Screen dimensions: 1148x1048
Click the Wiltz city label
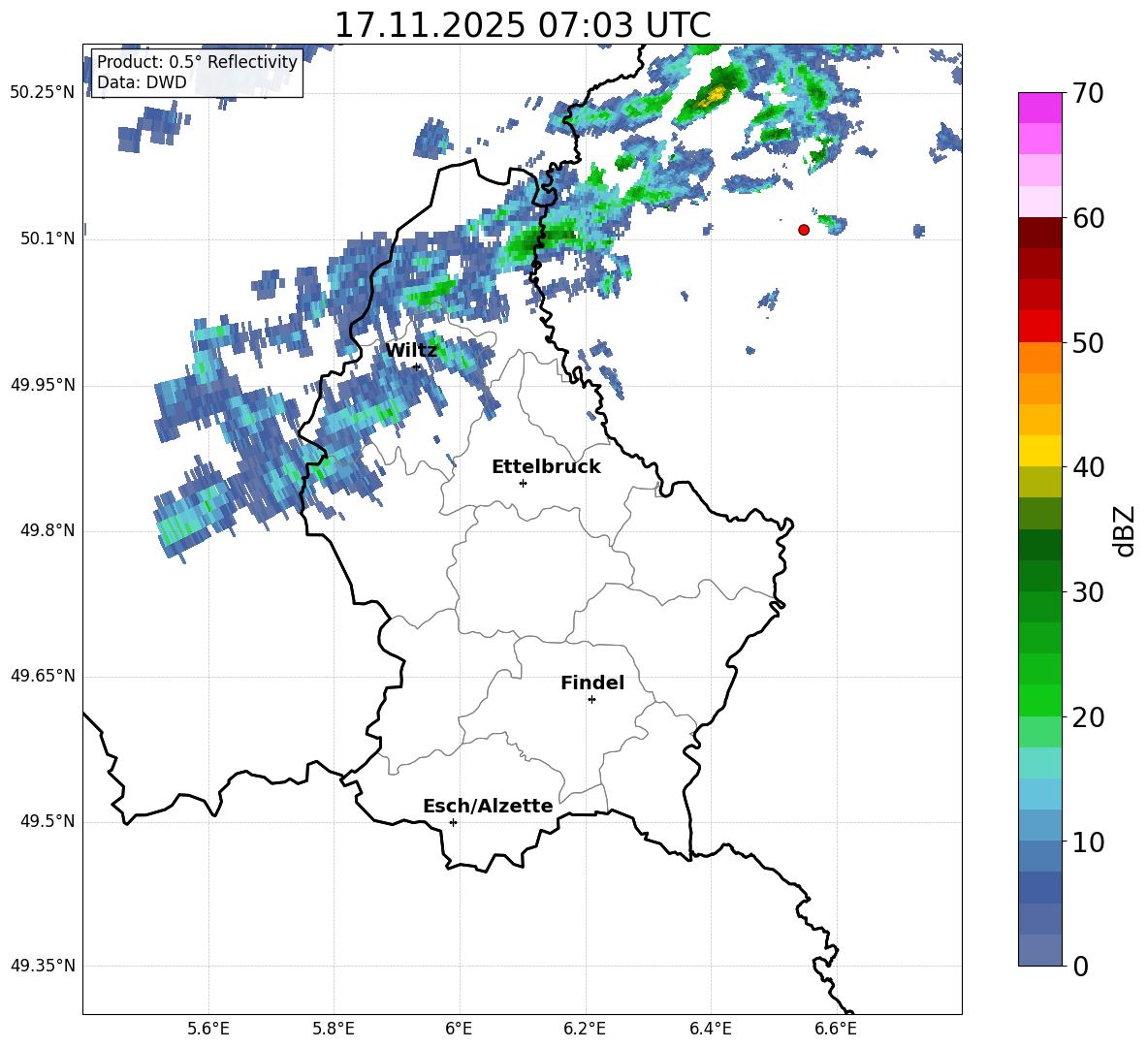(x=411, y=351)
